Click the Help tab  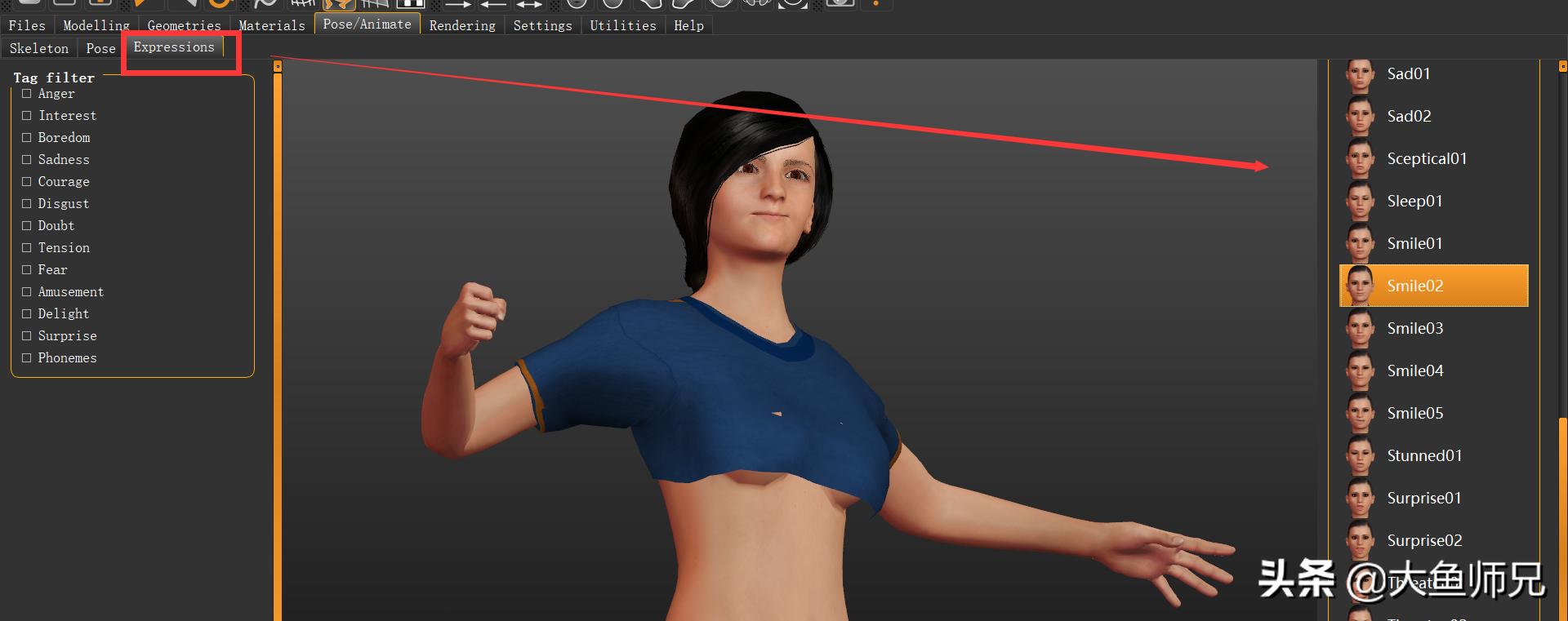point(689,25)
